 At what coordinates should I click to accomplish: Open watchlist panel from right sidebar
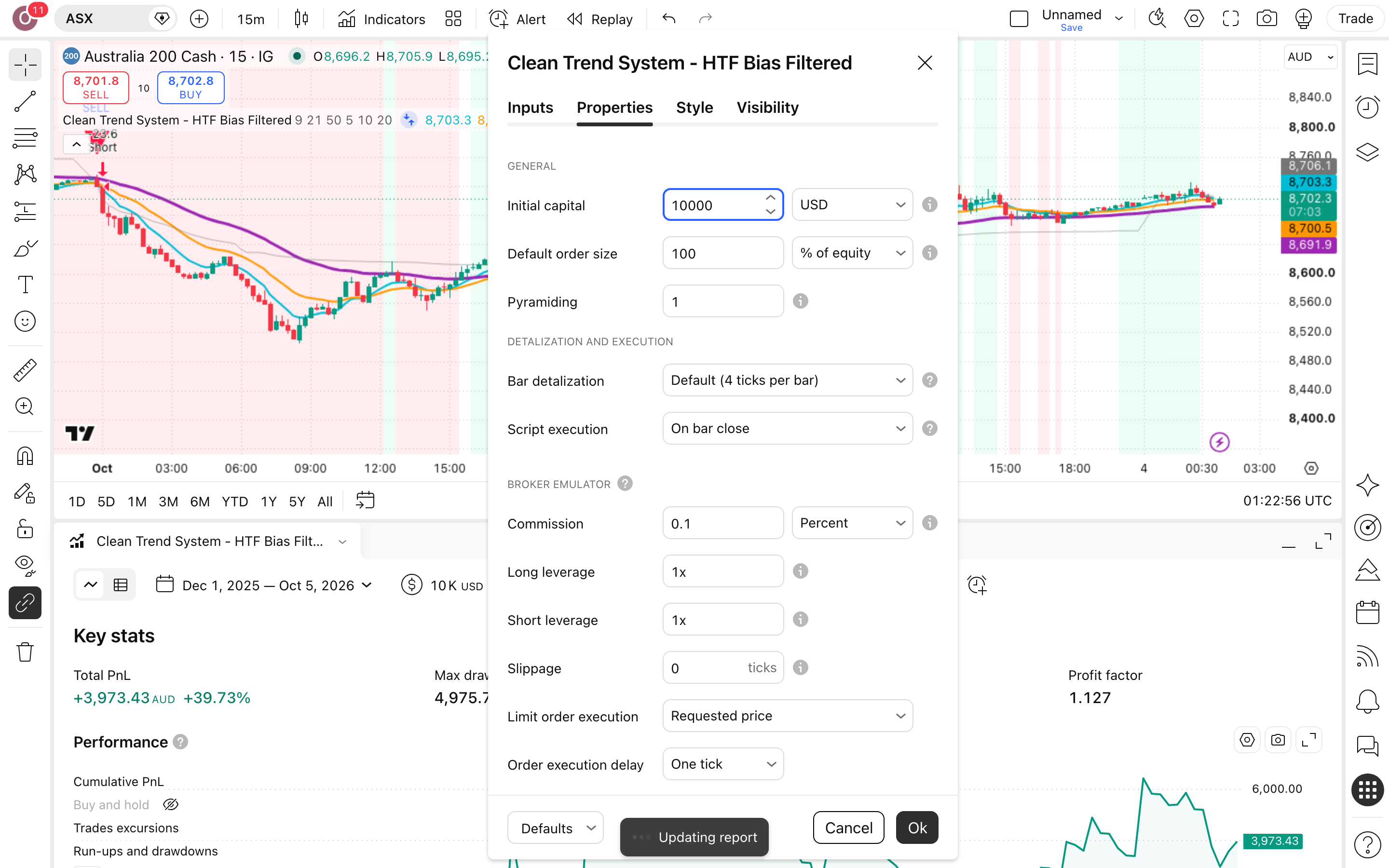point(1367,63)
